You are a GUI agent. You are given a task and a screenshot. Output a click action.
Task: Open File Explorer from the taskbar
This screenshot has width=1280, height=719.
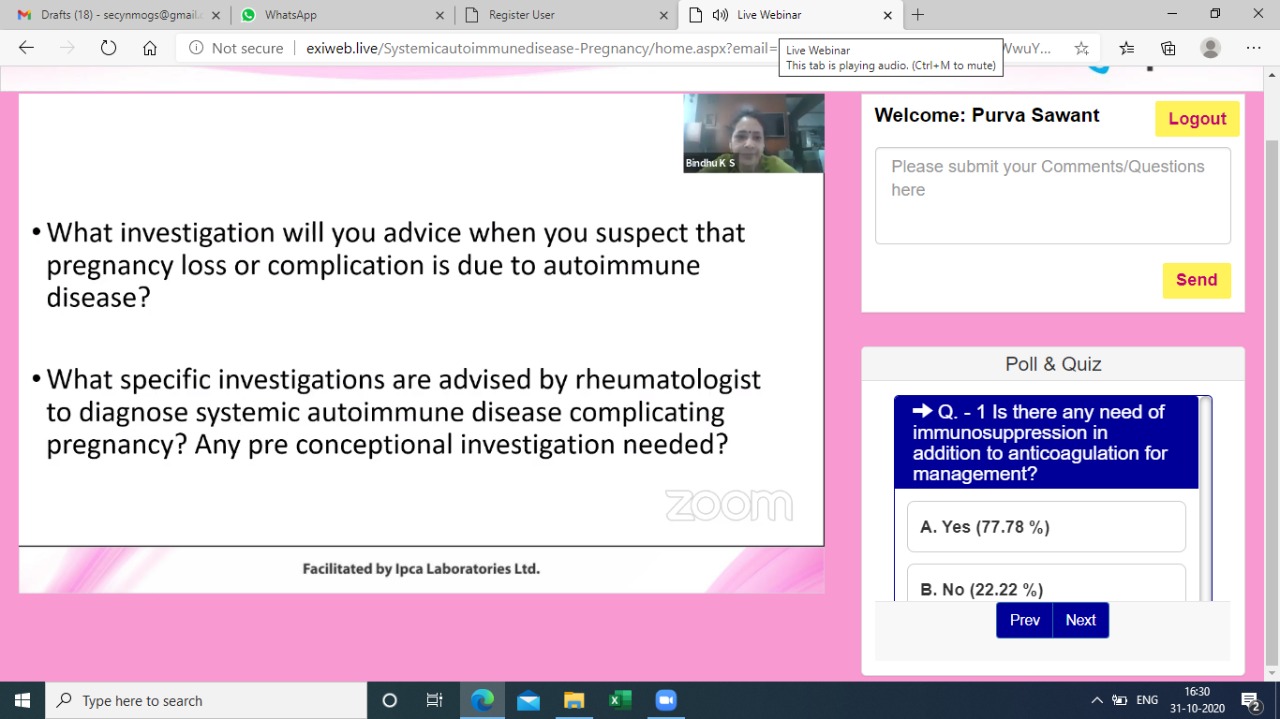click(574, 700)
